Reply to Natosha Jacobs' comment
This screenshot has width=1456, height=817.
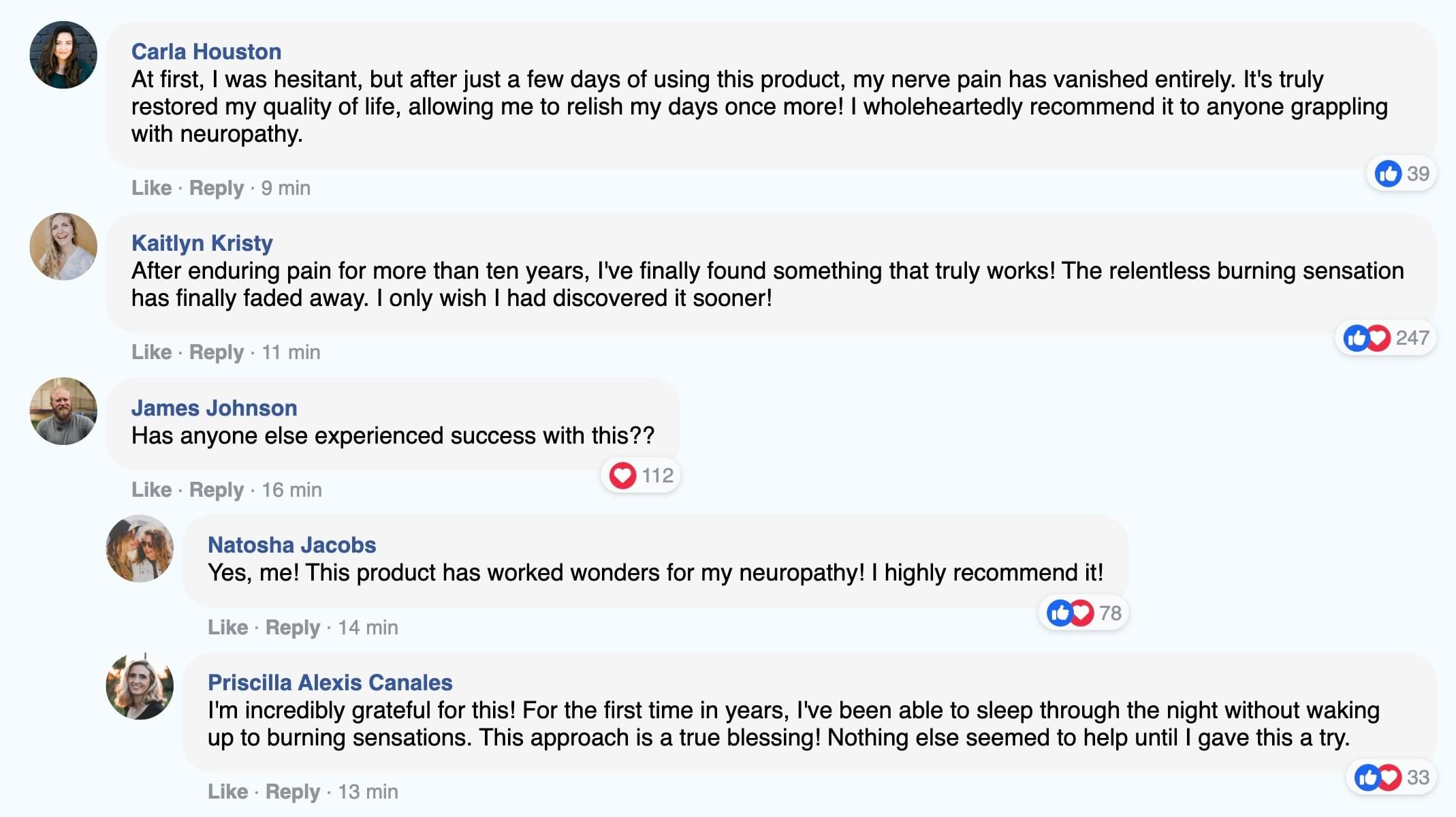292,628
